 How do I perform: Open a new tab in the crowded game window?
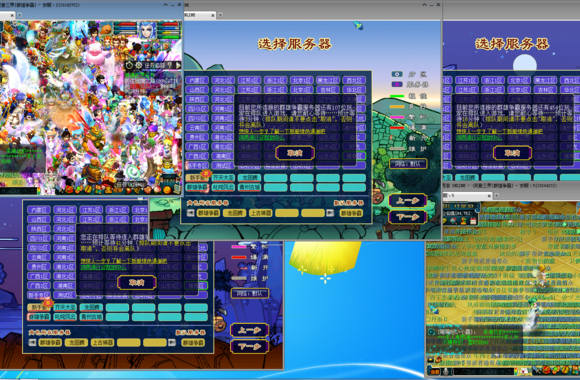point(20,15)
